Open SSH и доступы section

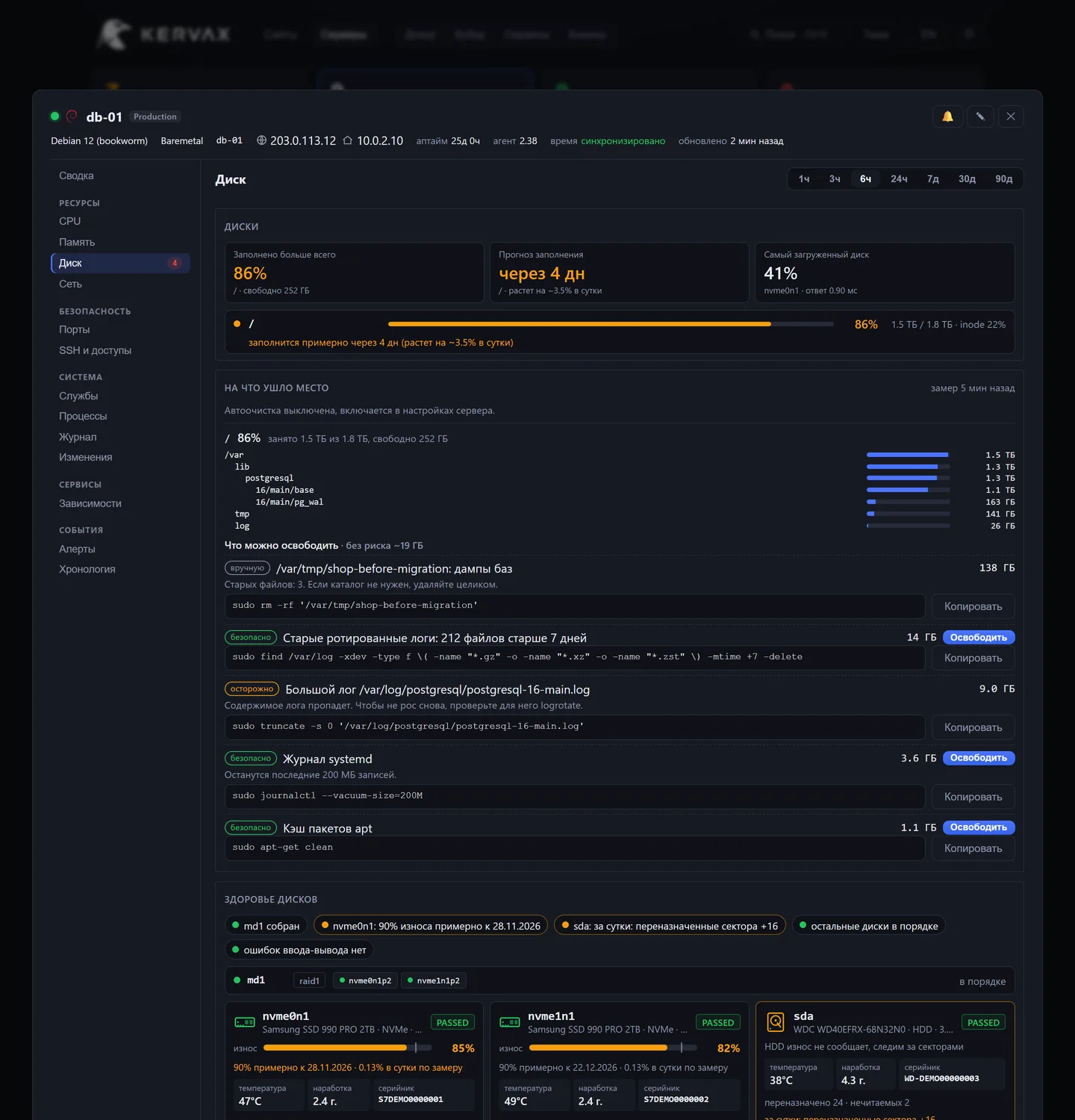click(121, 351)
